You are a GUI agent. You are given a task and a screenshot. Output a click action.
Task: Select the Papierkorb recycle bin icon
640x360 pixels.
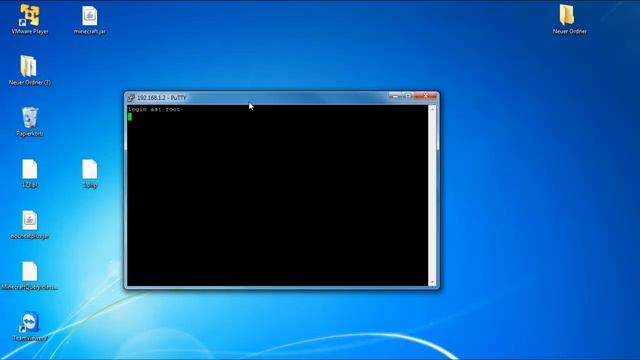tap(30, 121)
